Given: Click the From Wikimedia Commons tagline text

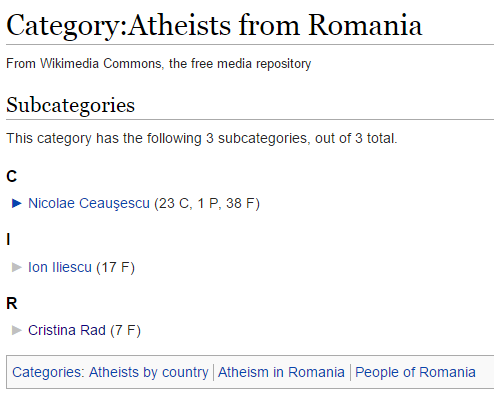Looking at the screenshot, I should (x=159, y=63).
